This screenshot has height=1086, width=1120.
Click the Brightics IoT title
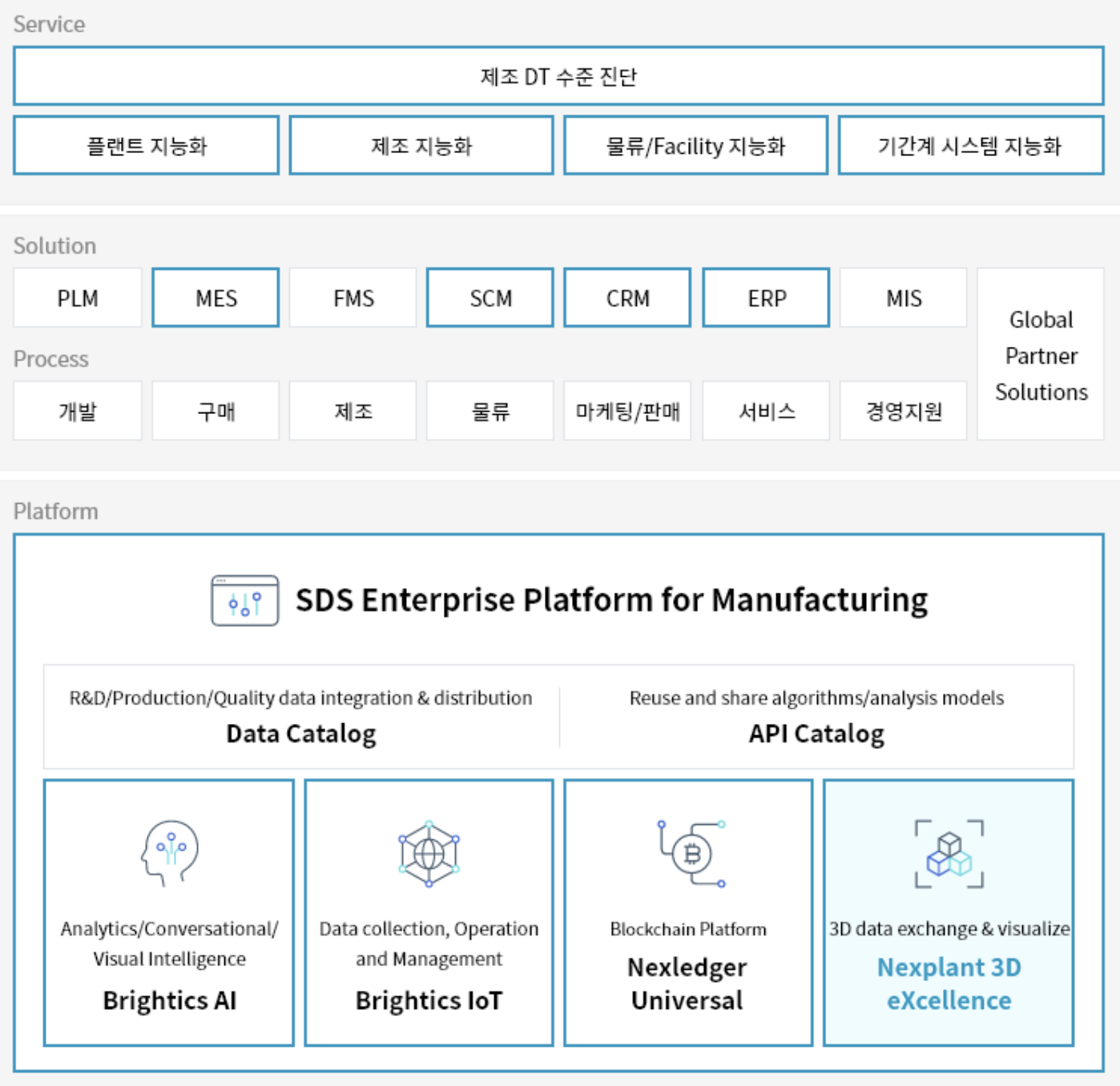tap(429, 1001)
